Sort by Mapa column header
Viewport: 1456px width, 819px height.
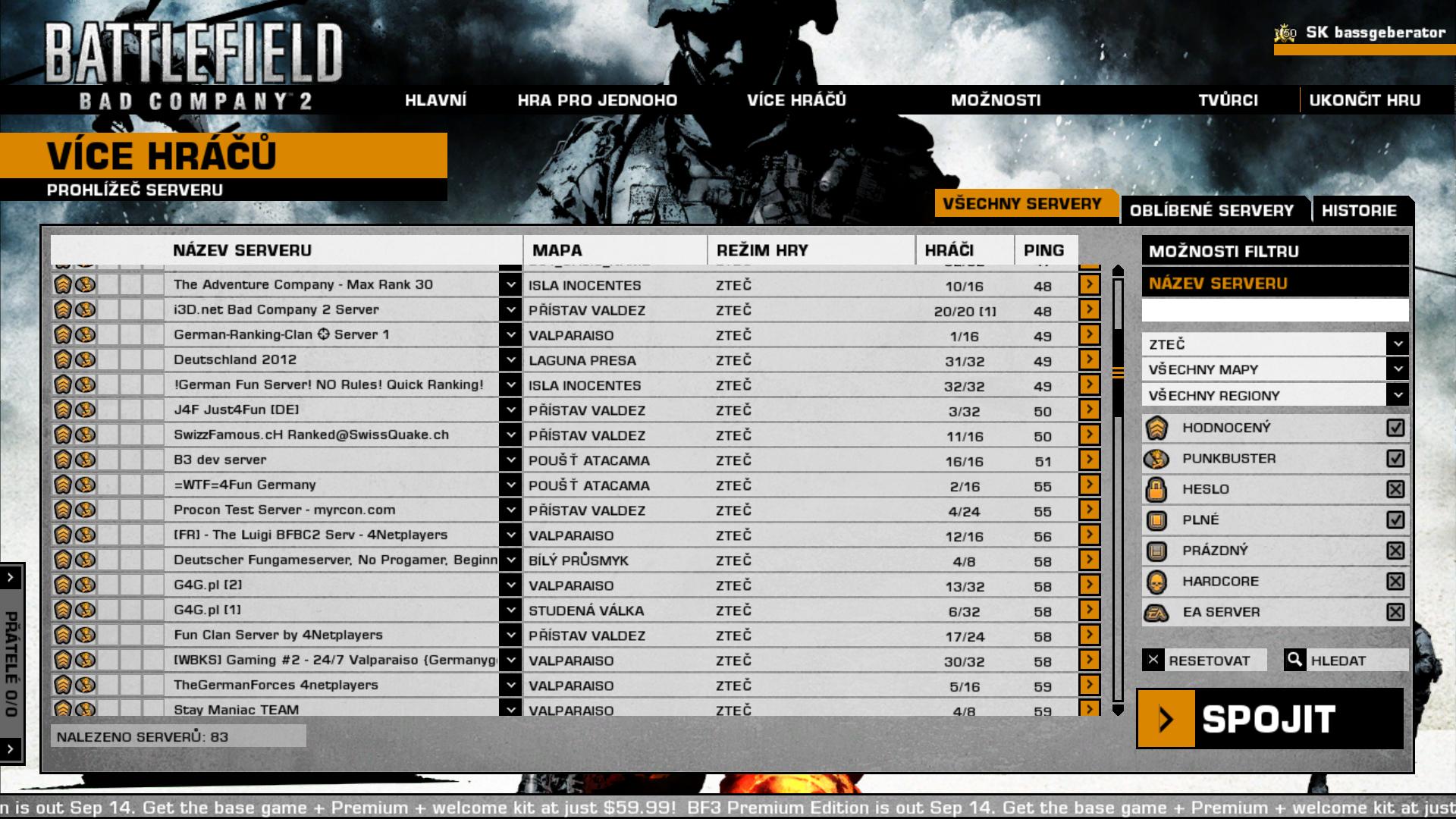(614, 250)
